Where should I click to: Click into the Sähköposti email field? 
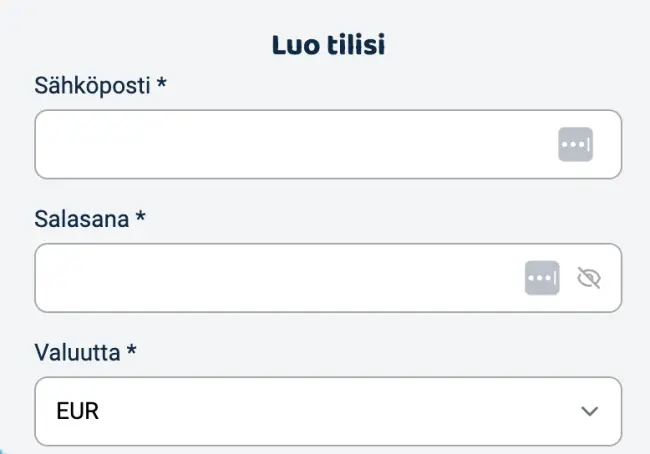(x=290, y=145)
